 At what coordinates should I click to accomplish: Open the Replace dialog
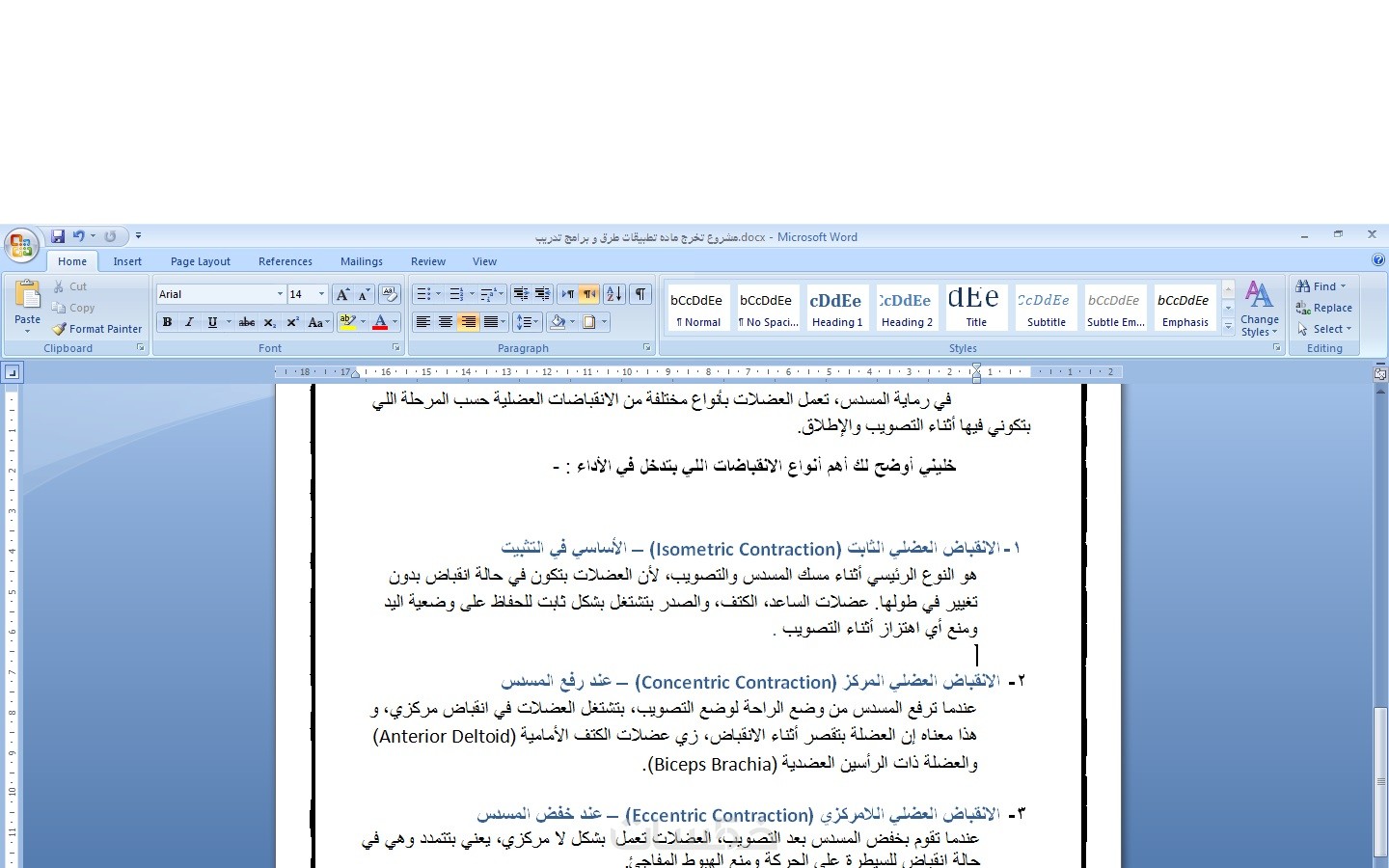1324,308
